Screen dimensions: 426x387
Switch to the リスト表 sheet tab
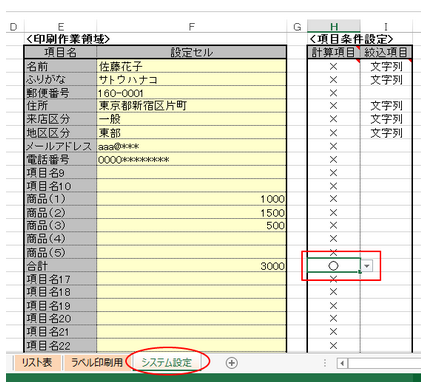[37, 362]
